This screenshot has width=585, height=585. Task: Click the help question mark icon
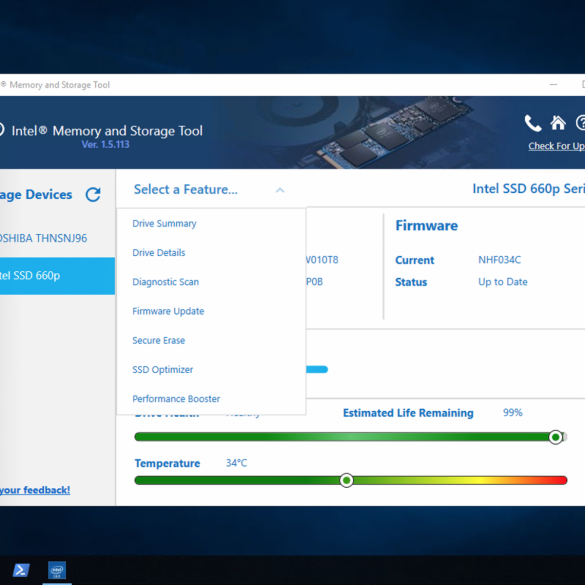pyautogui.click(x=581, y=123)
